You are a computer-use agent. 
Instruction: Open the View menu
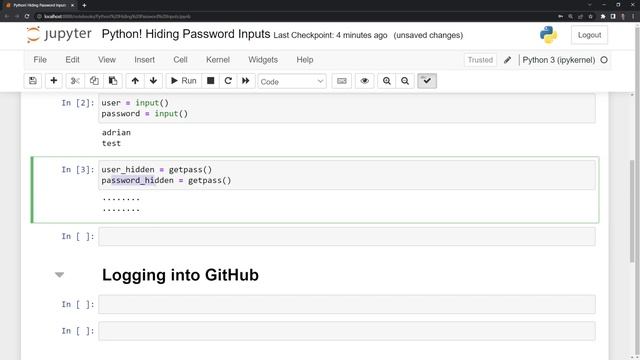[x=107, y=60]
